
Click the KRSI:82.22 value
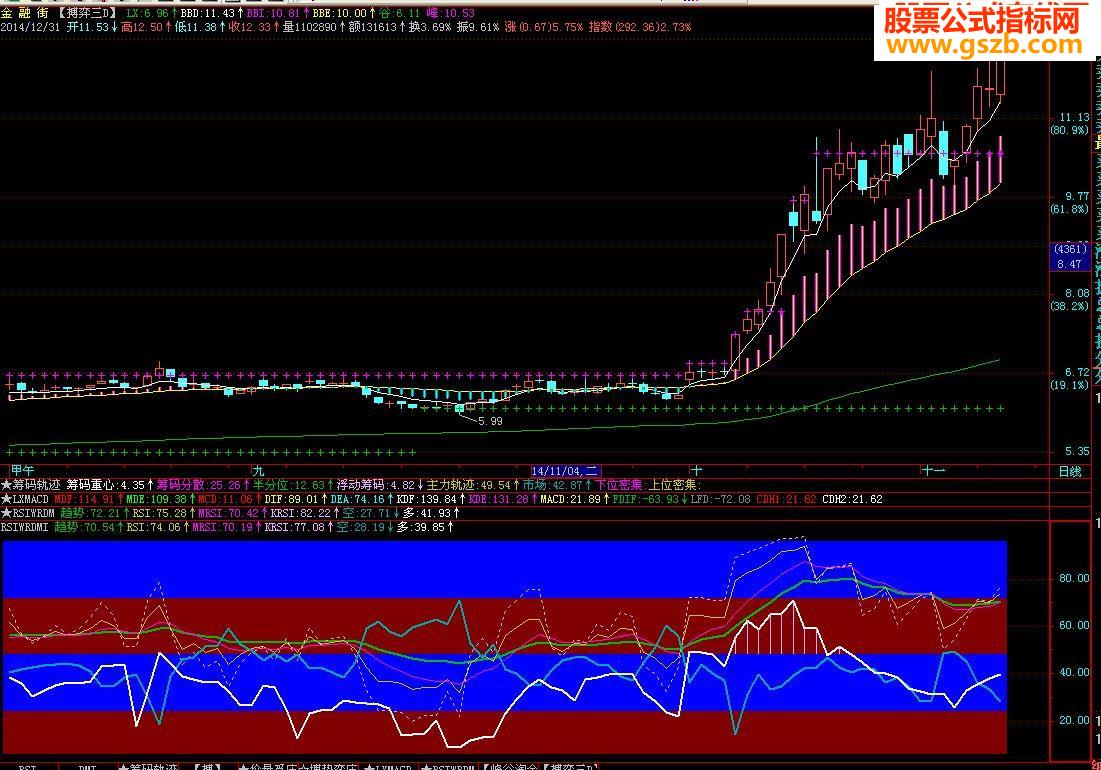[x=301, y=513]
